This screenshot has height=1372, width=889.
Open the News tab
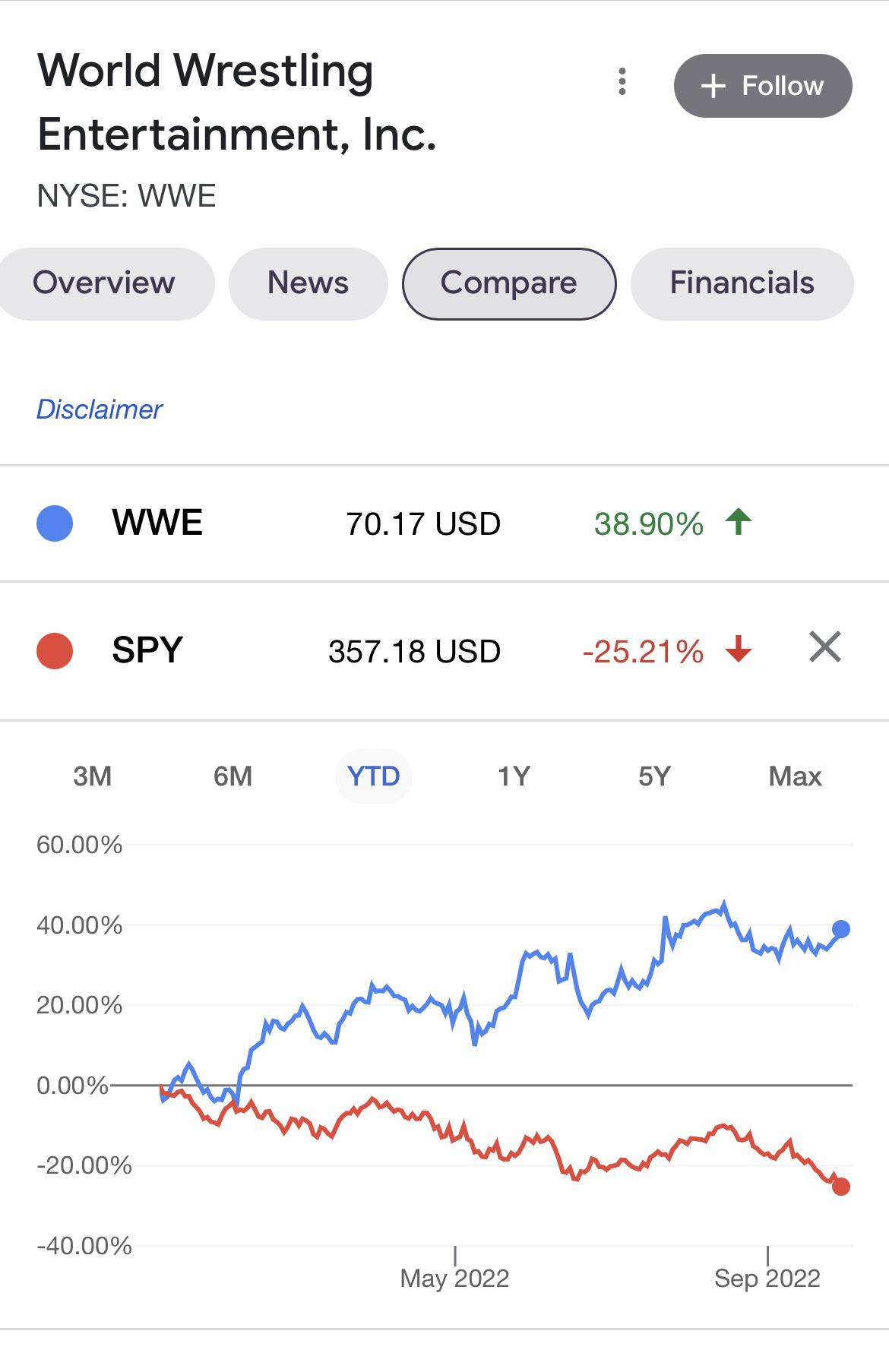tap(308, 283)
